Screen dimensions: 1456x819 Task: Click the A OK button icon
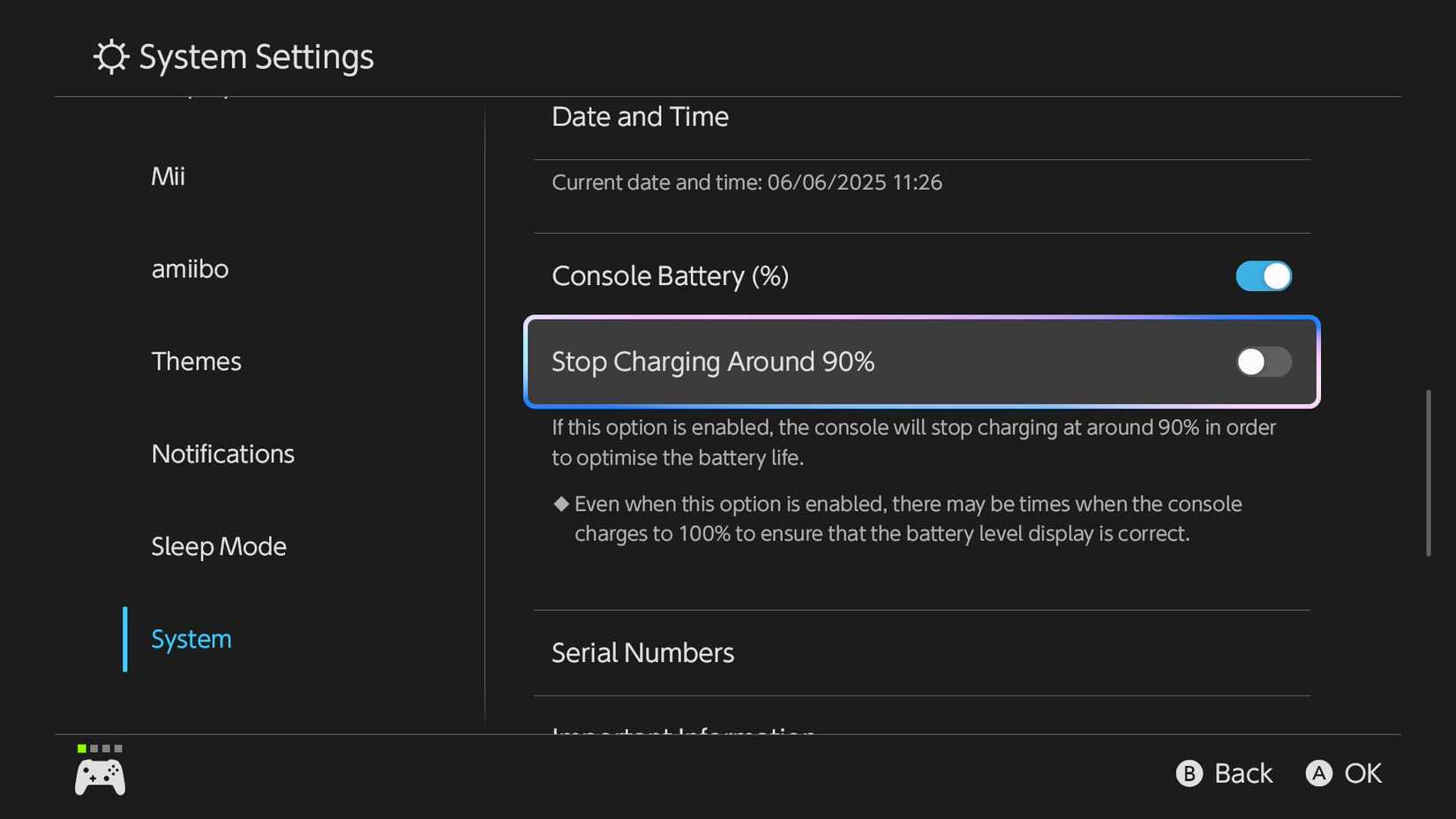(x=1318, y=773)
